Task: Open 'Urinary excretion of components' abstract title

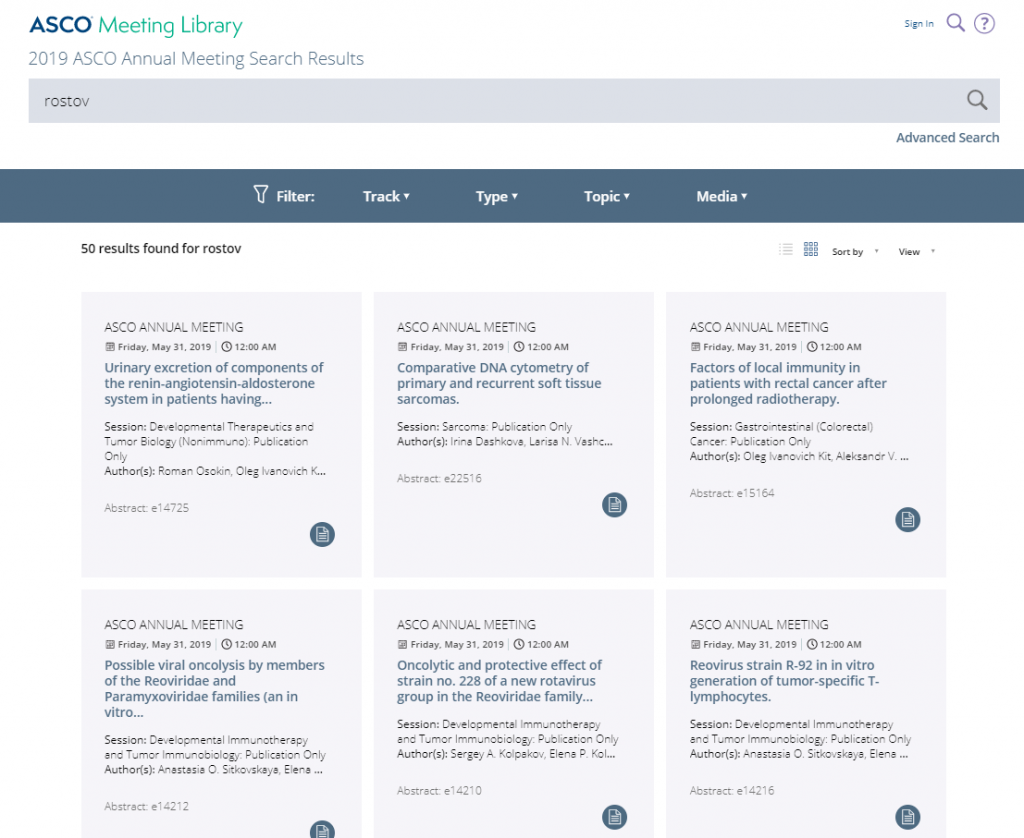Action: click(x=214, y=383)
